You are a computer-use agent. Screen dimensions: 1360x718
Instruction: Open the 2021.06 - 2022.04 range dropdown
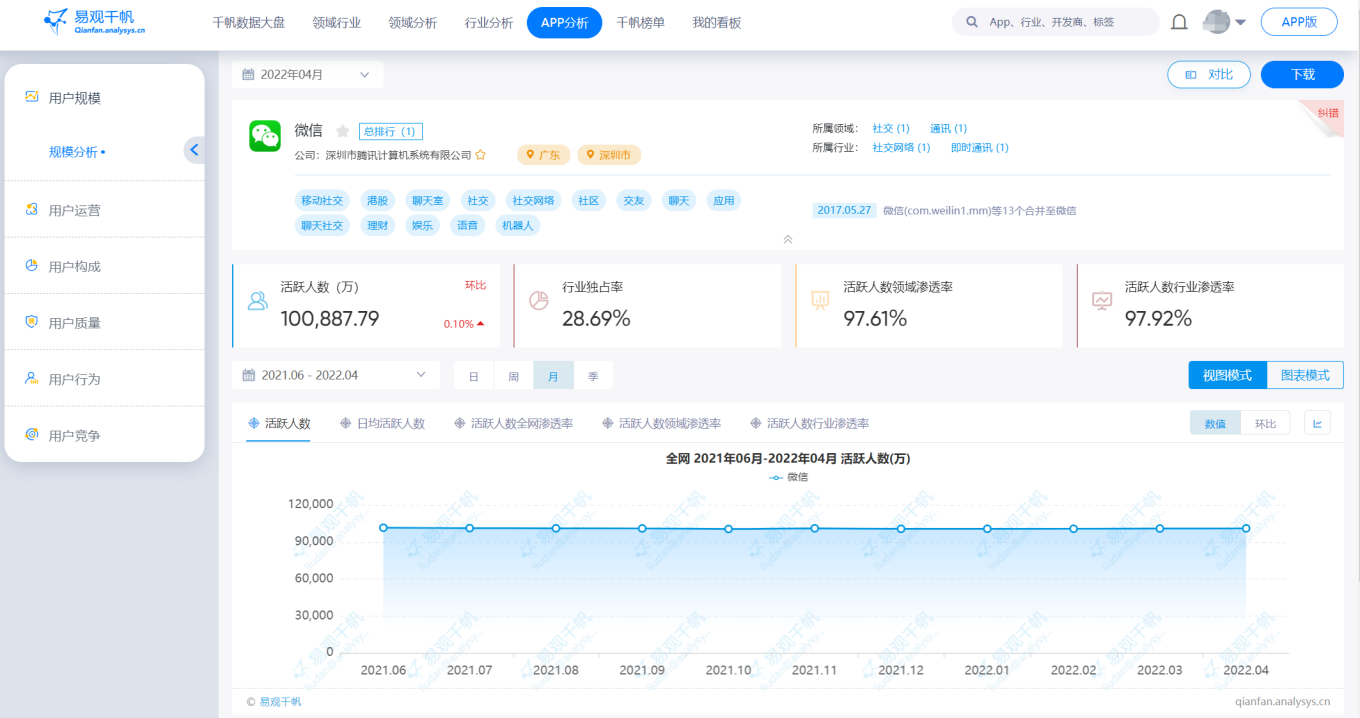click(x=336, y=375)
